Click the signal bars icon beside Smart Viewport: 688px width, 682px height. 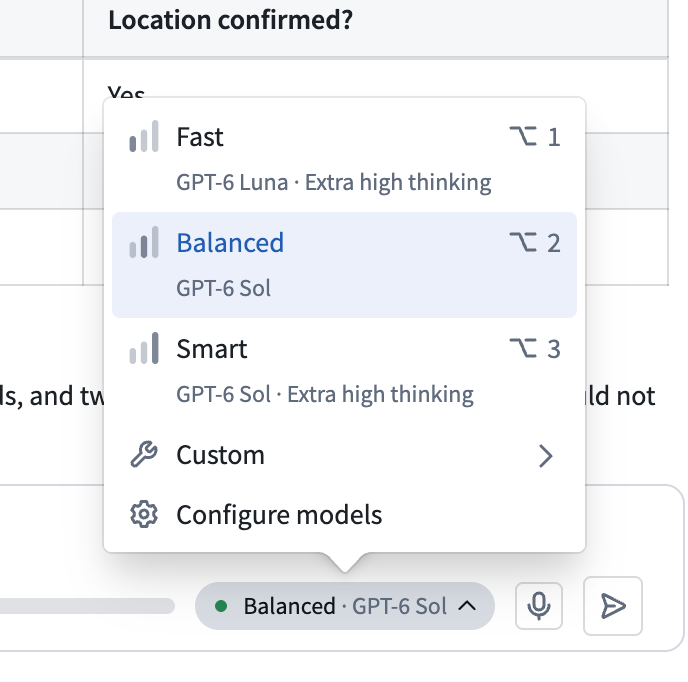pos(144,348)
